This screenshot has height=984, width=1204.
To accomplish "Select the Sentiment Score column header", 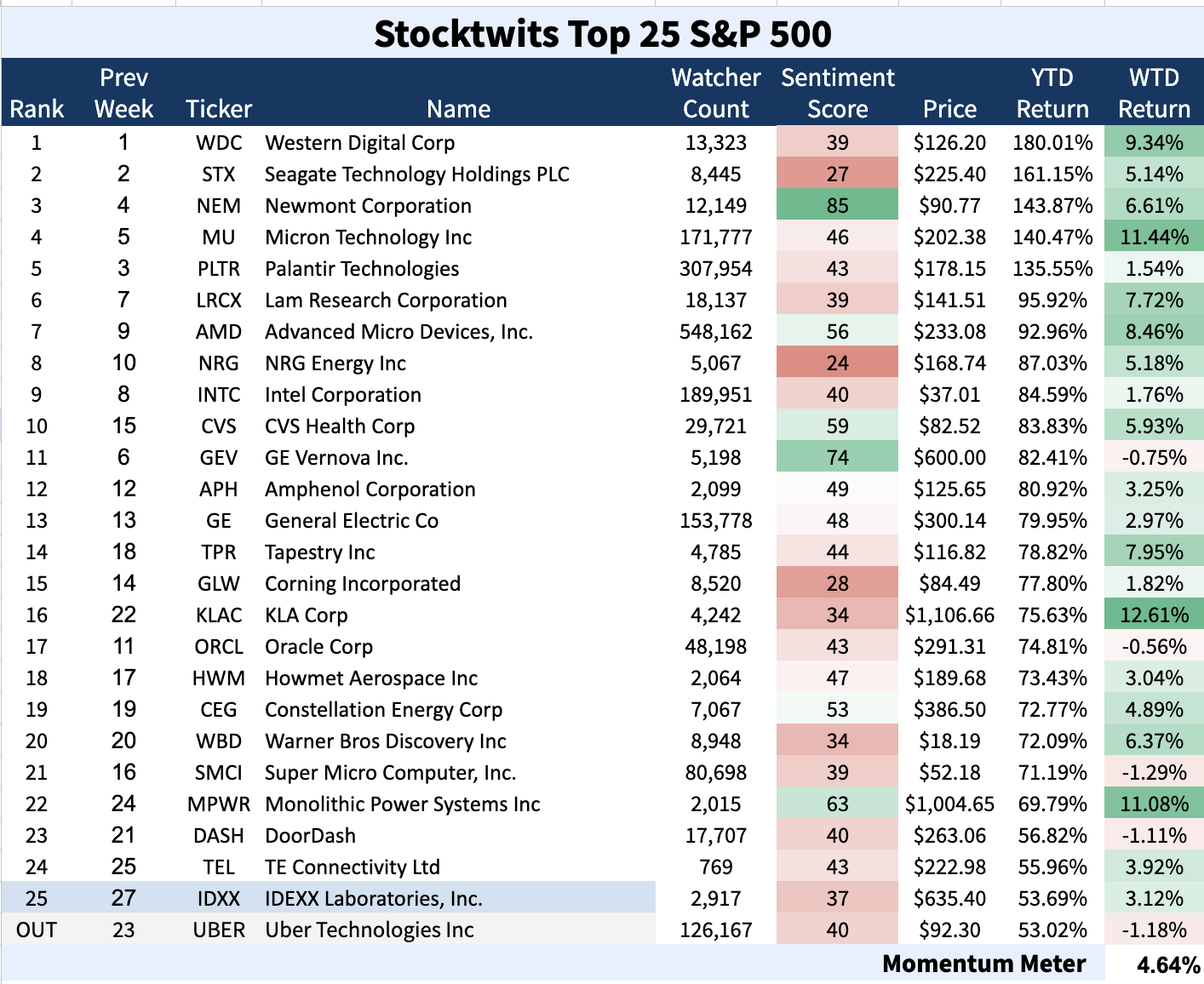I will pos(837,94).
